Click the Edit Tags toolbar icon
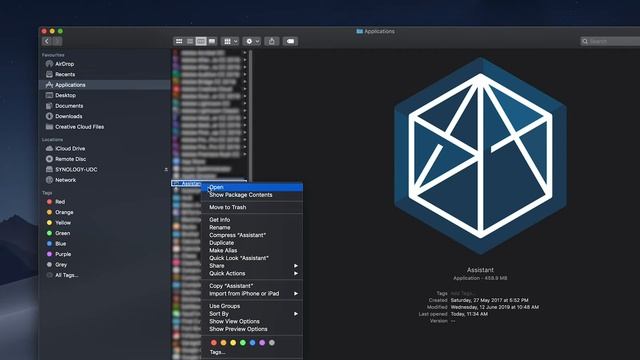The image size is (640, 360). coord(290,41)
